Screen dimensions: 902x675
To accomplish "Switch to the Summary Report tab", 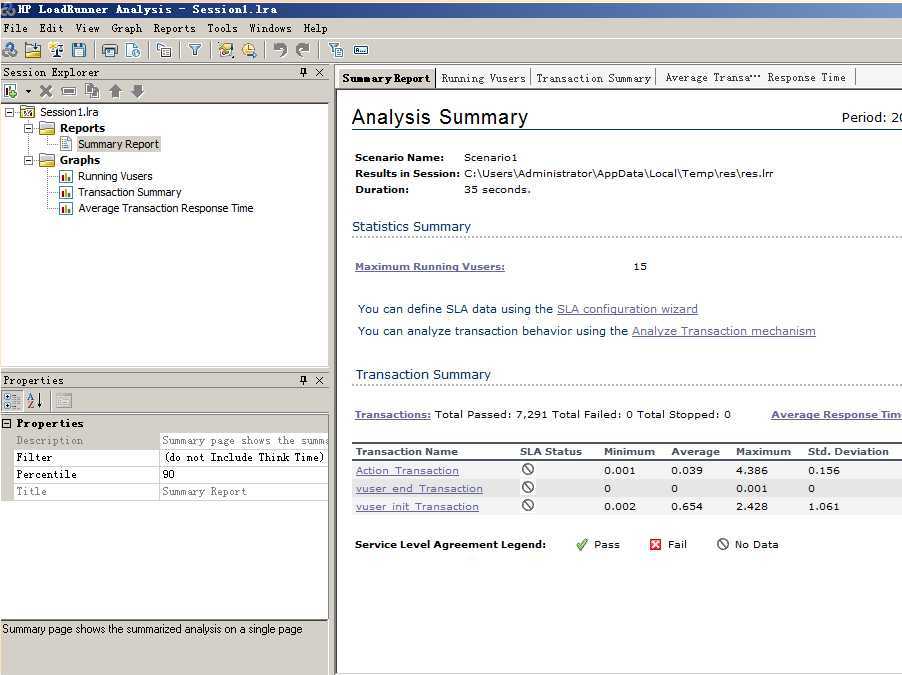I will point(386,78).
